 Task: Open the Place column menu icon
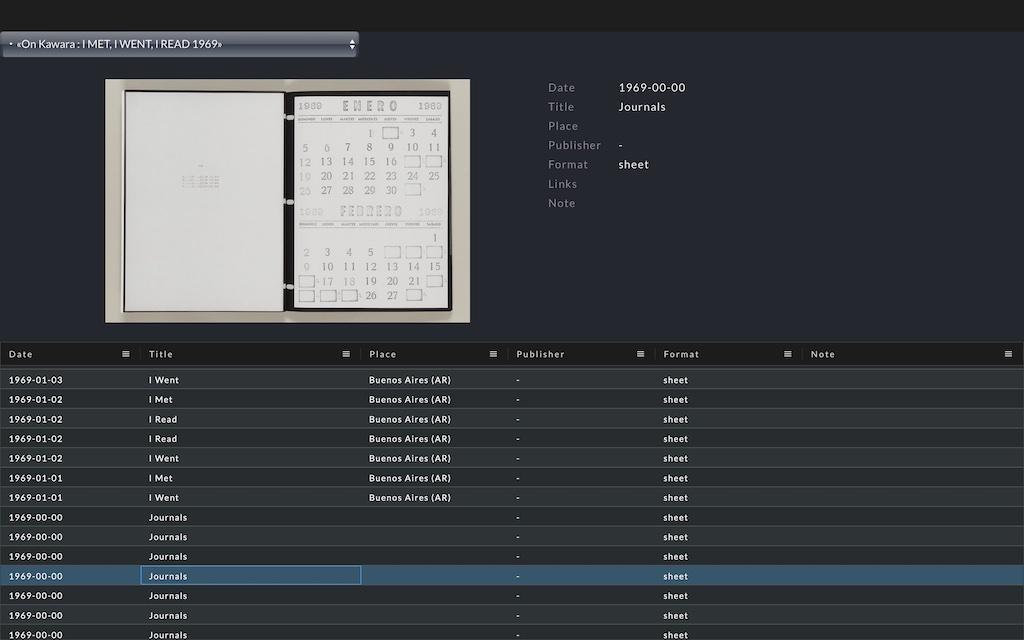tap(493, 354)
